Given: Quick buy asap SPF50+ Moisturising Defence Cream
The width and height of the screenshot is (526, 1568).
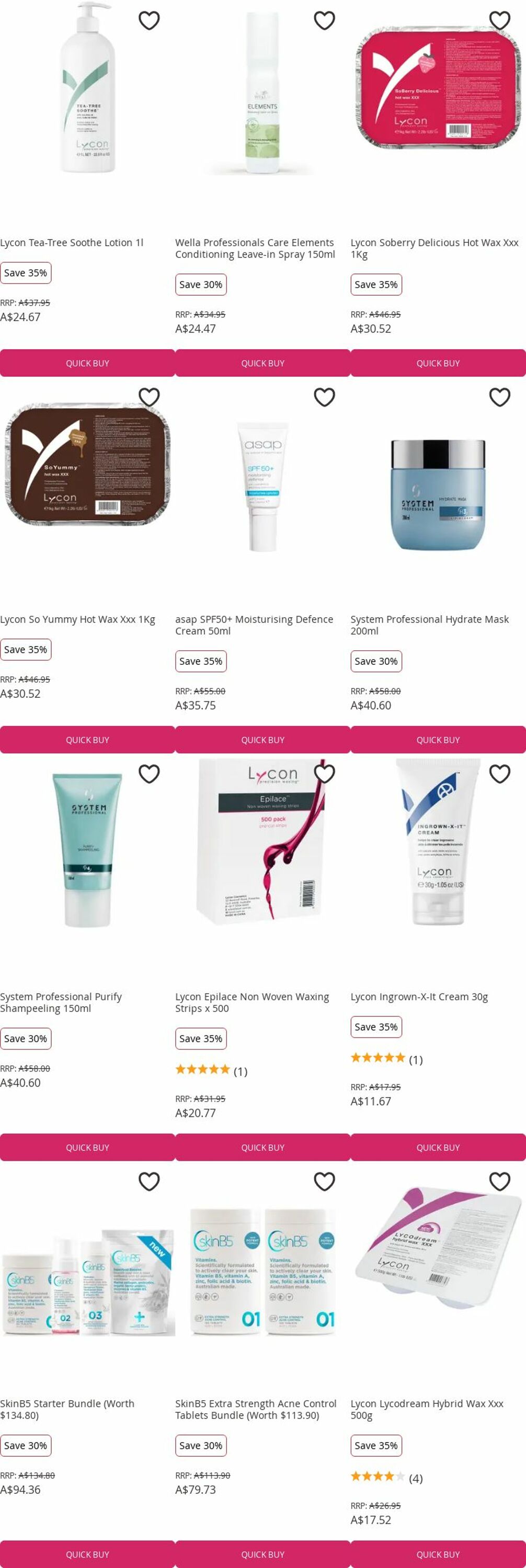Looking at the screenshot, I should 263,740.
